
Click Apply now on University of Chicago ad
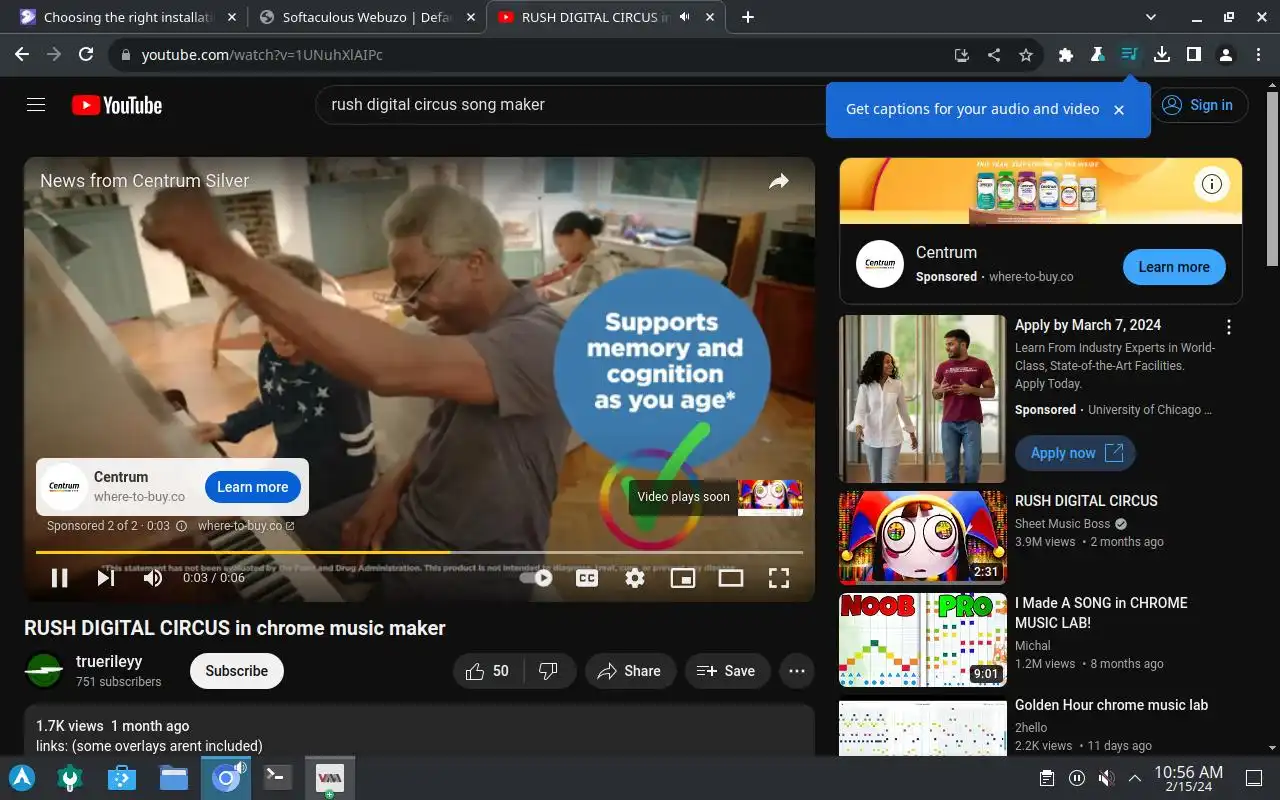[1075, 453]
